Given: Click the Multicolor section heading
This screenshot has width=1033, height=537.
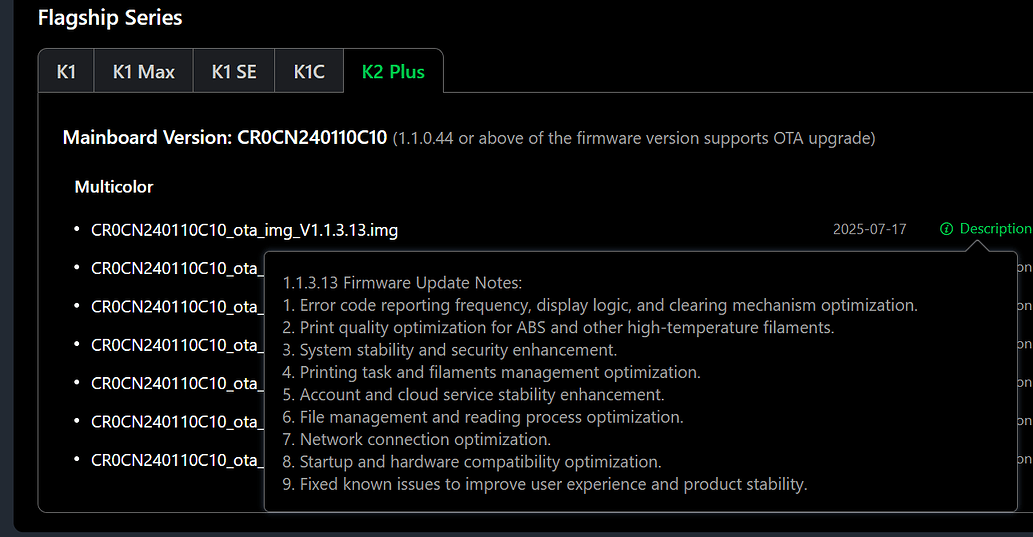Looking at the screenshot, I should click(x=114, y=187).
